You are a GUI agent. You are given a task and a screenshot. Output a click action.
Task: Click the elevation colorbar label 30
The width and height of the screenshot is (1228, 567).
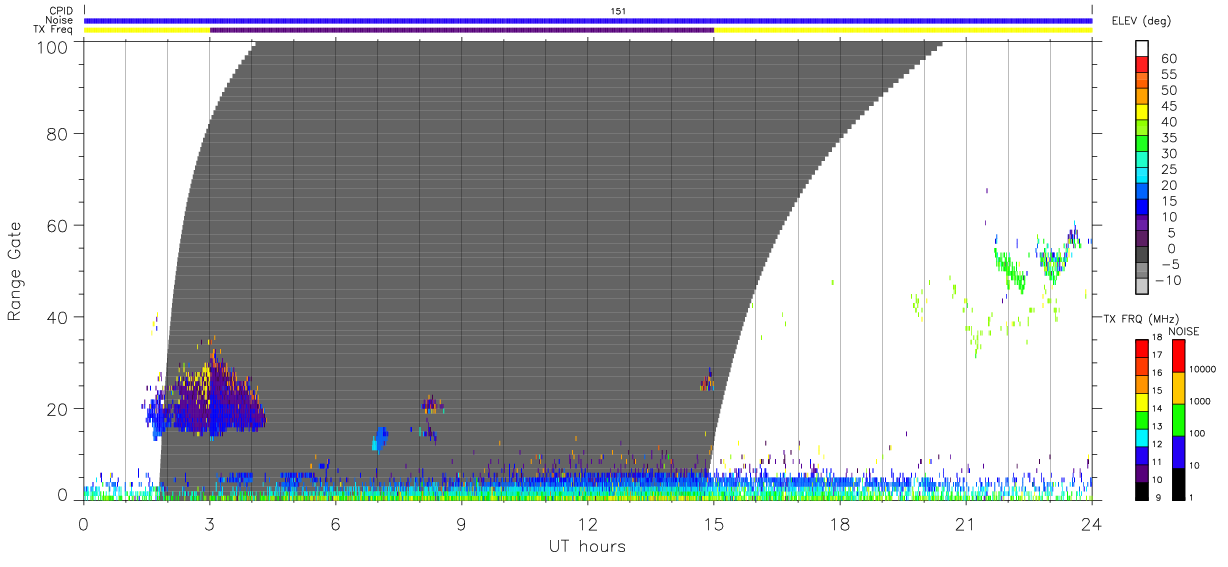[1169, 153]
